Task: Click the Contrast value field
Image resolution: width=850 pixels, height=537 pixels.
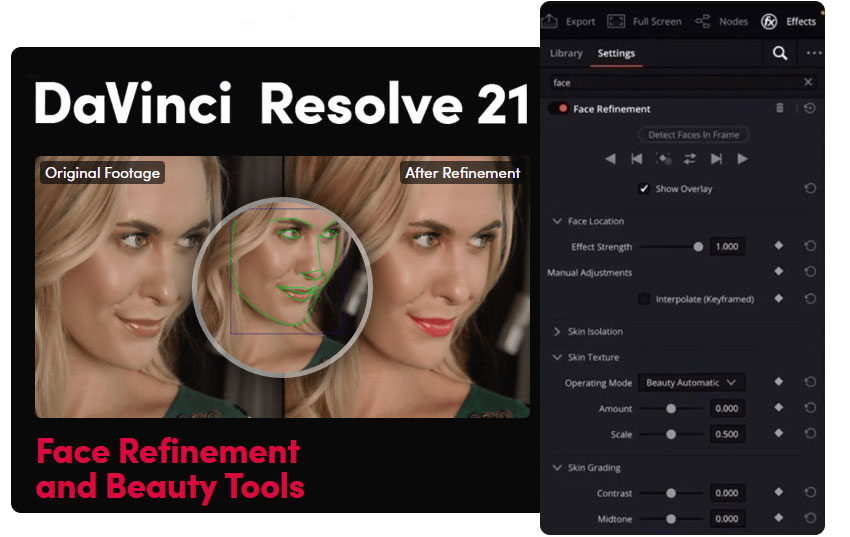Action: tap(727, 493)
